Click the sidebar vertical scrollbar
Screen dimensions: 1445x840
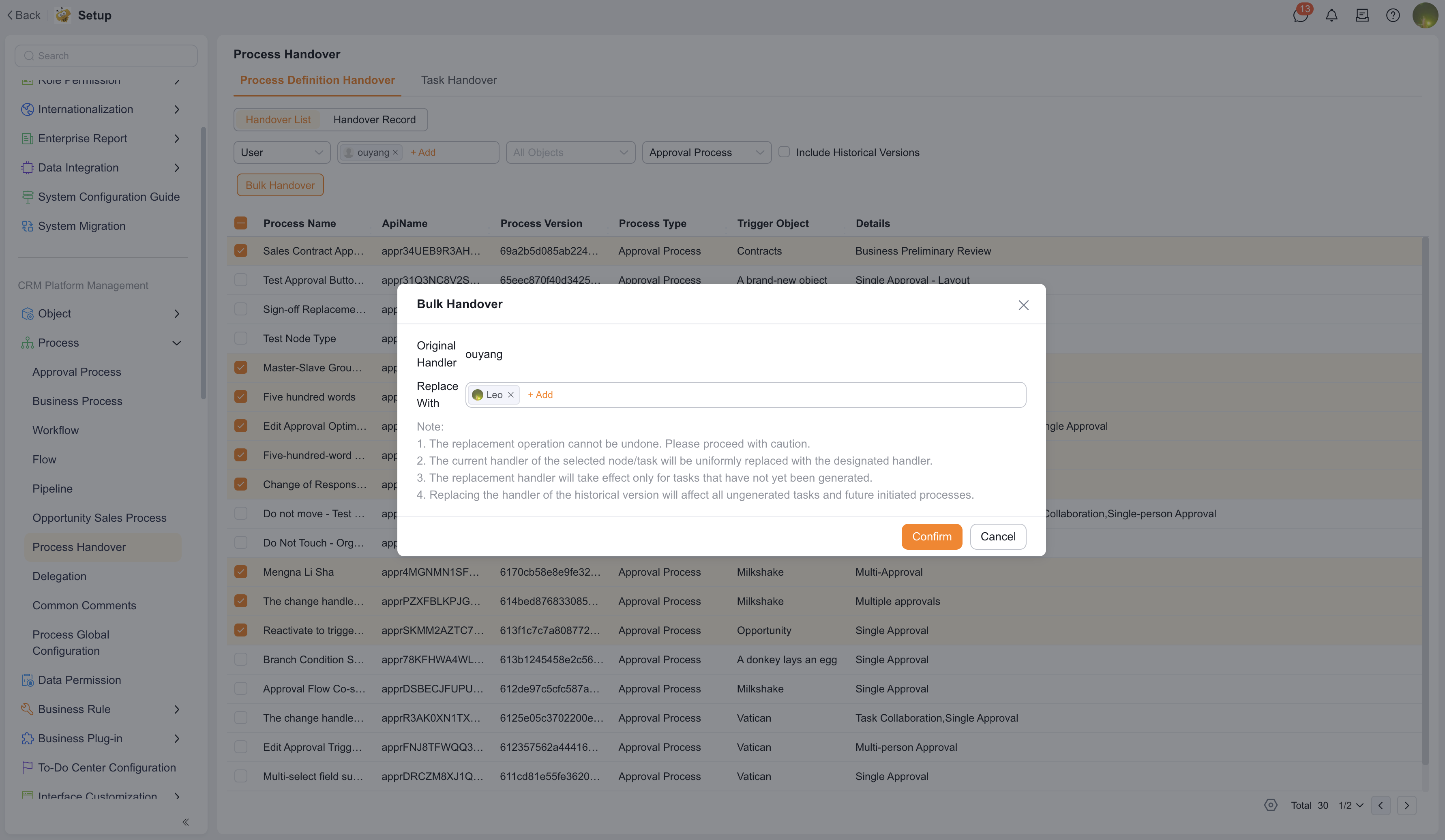click(x=204, y=263)
